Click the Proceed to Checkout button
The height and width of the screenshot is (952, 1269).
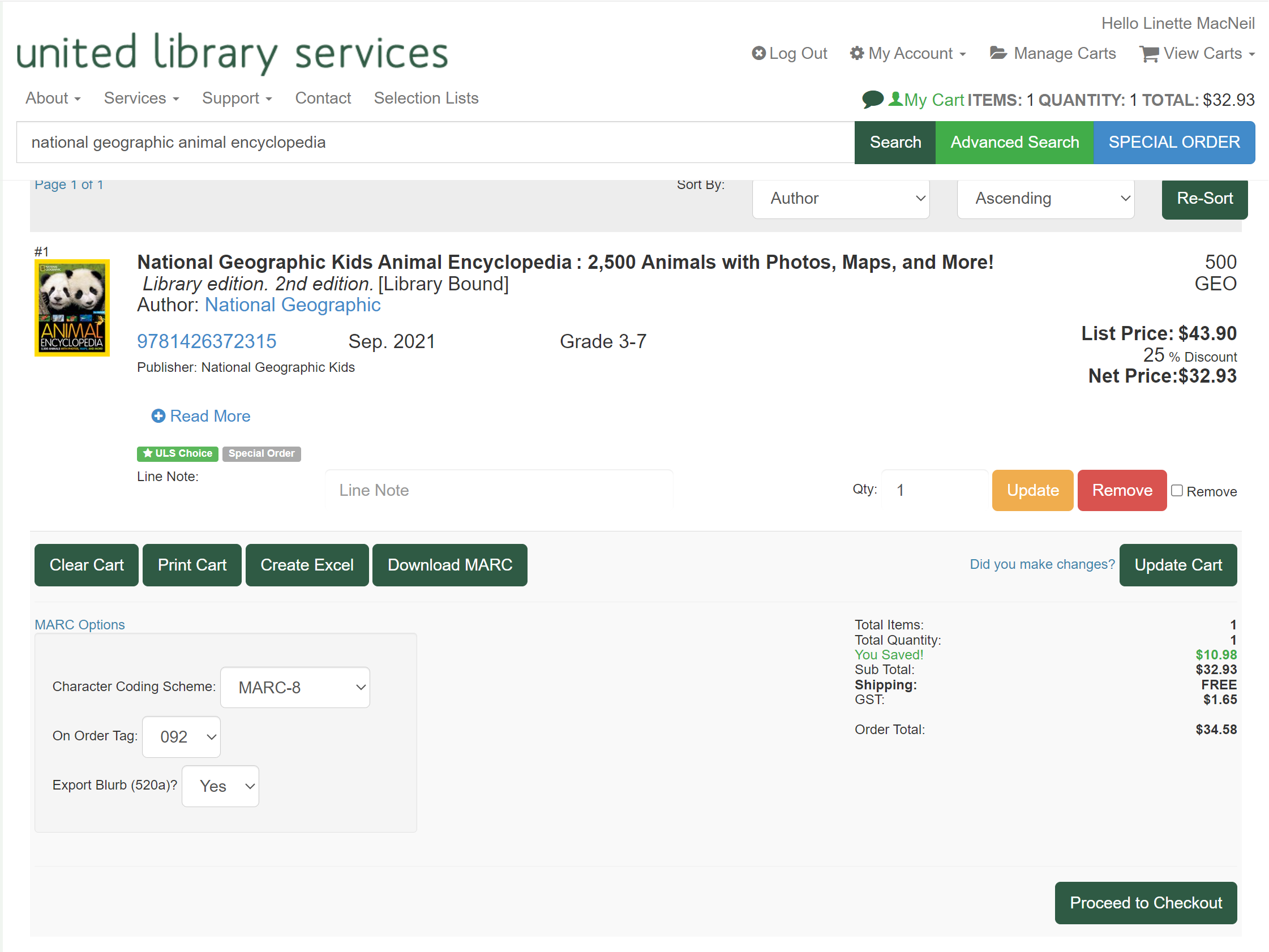[x=1145, y=903]
